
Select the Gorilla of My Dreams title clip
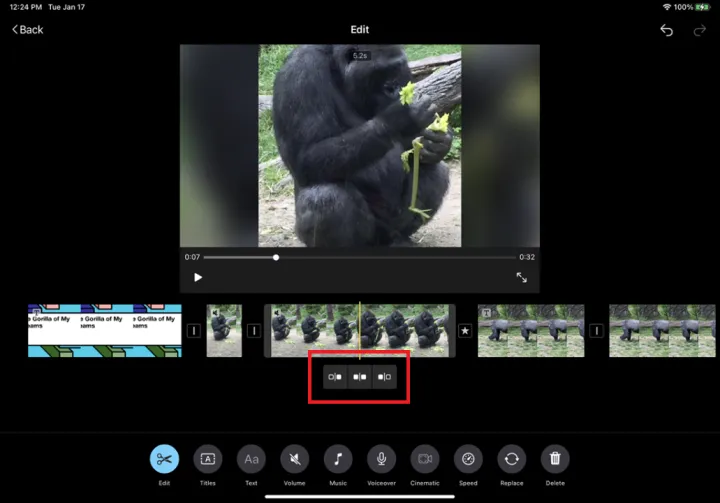pos(104,331)
